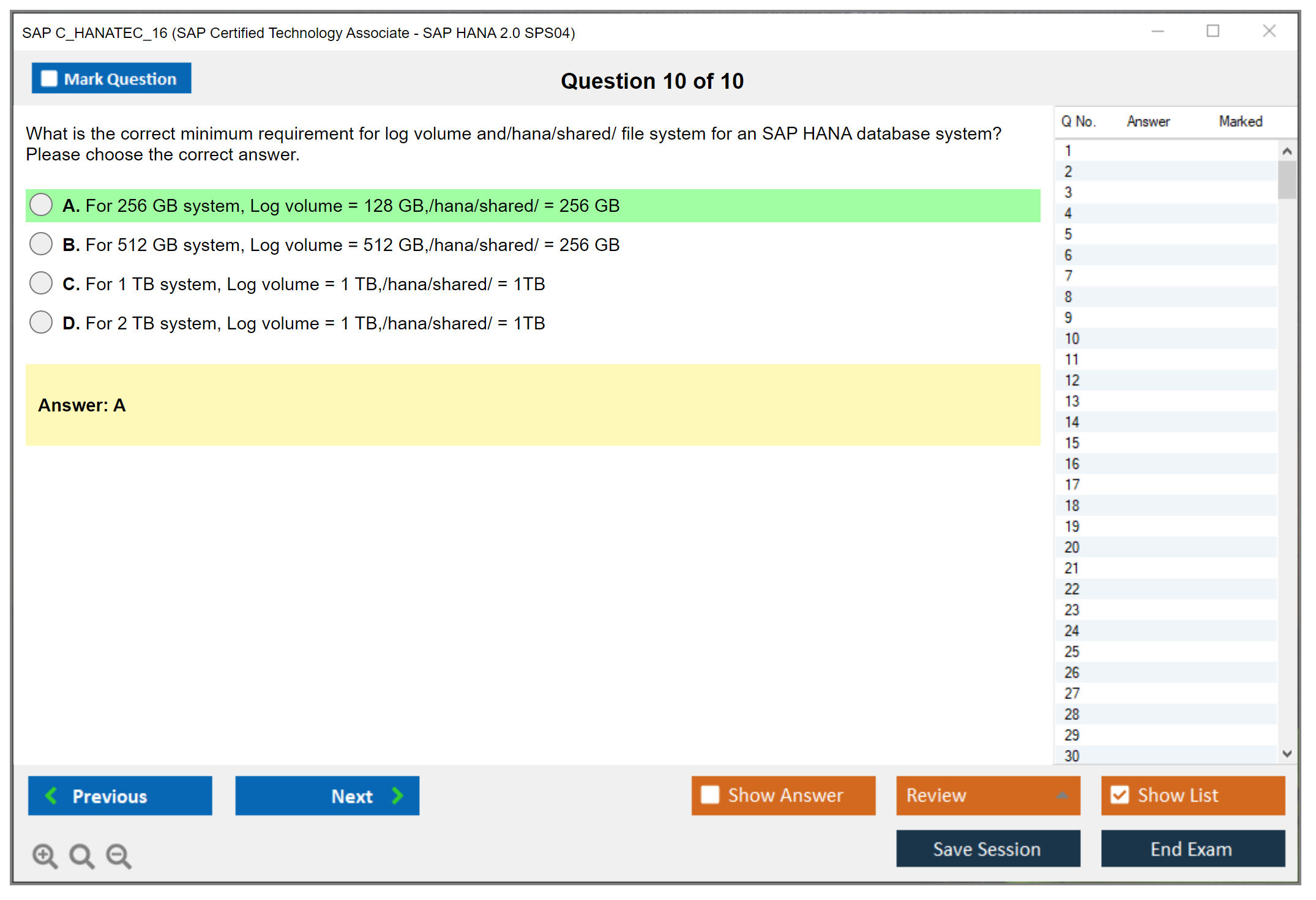Click the End Exam button

[1192, 849]
